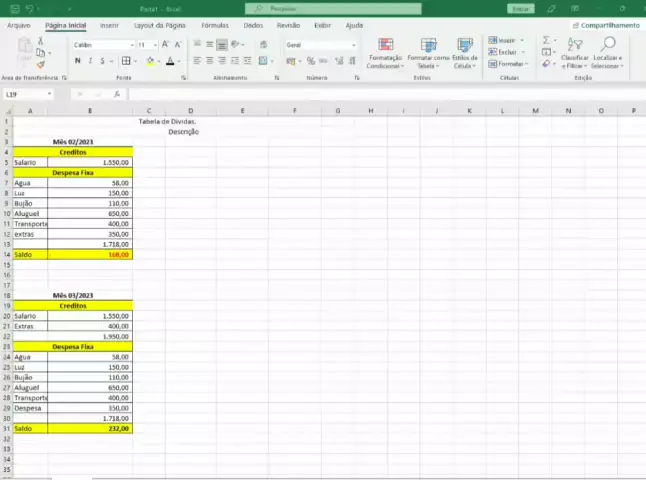Screen dimensions: 646x480
Task: Click the Insert Function fx icon
Action: [117, 94]
